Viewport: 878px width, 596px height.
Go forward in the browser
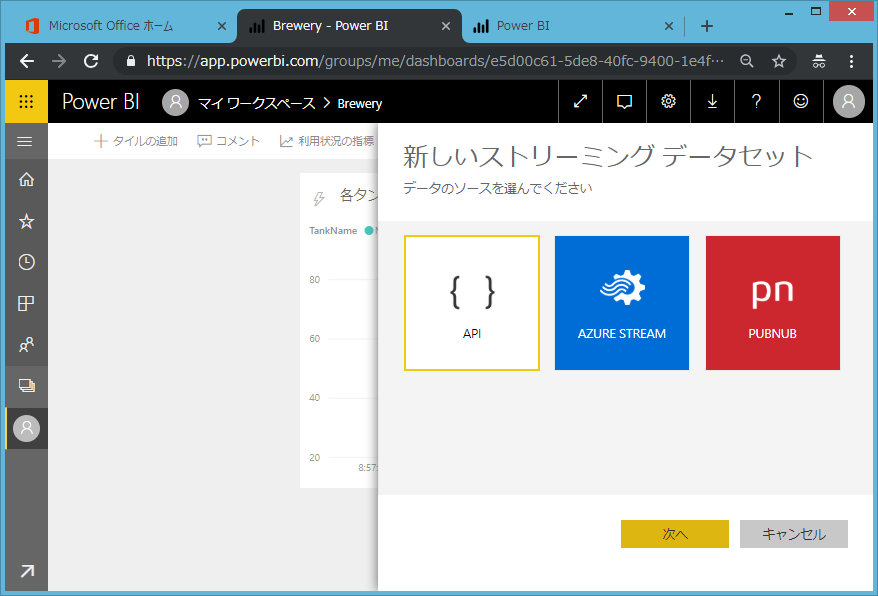pos(59,61)
